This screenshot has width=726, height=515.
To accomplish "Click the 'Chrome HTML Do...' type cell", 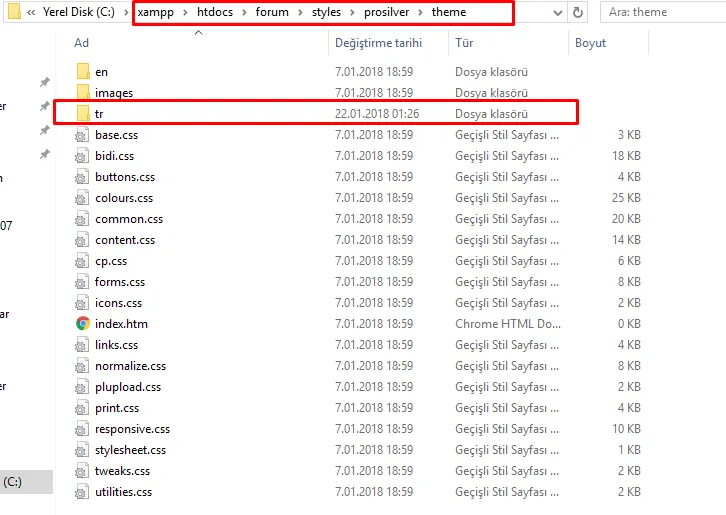I will (x=508, y=324).
